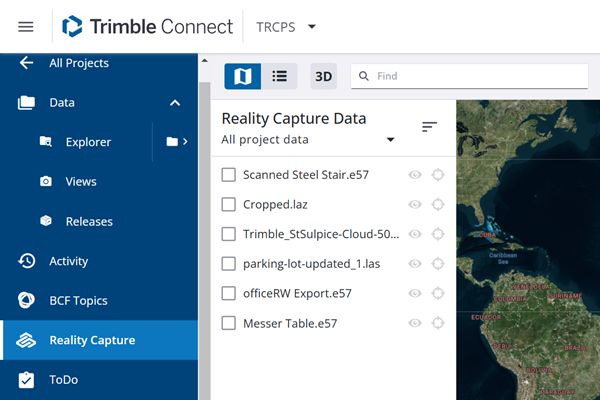Check the Scanned Steel Stair.e57 checkbox

(229, 175)
